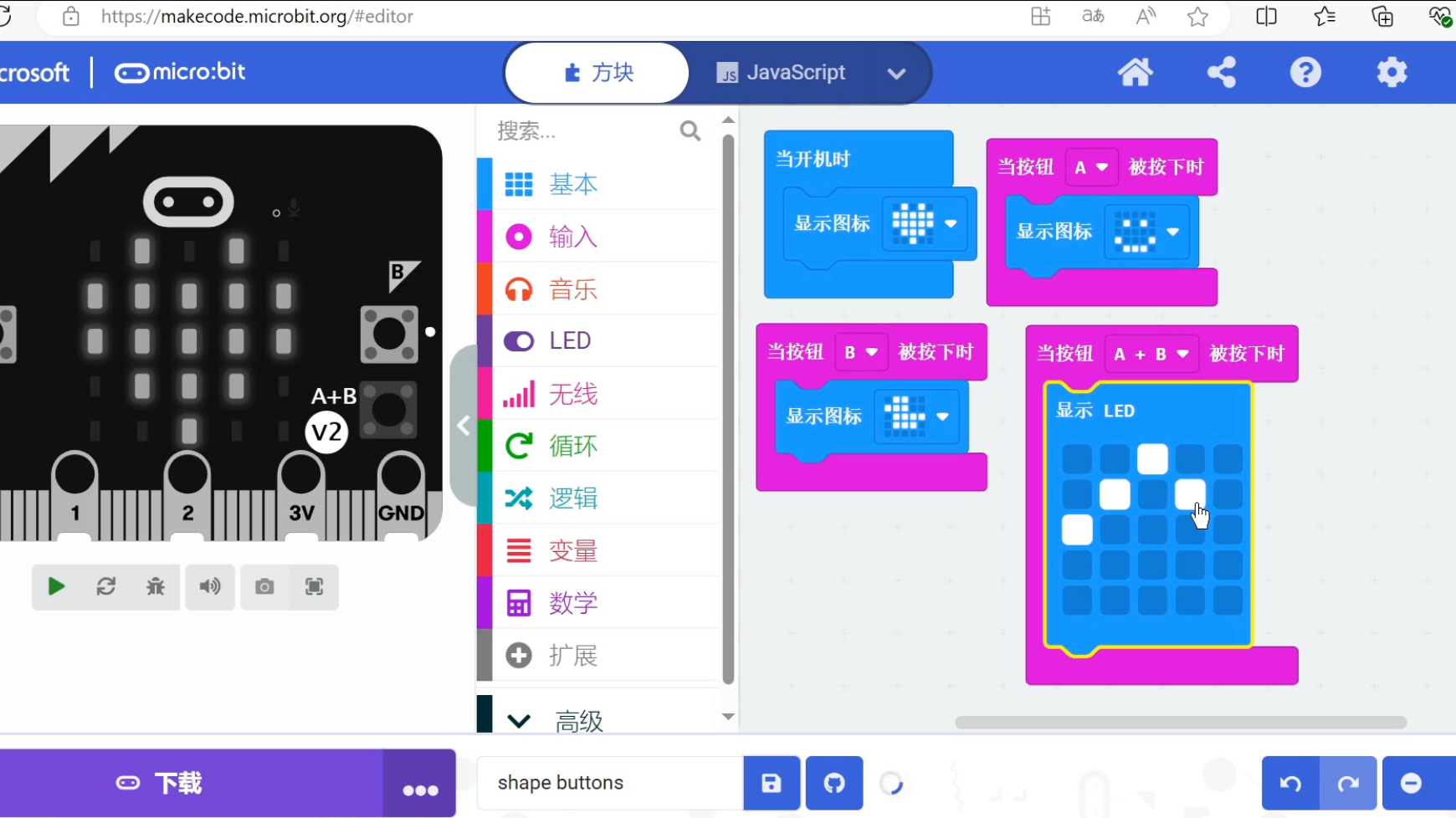The image size is (1456, 818).
Task: Click the search magnifier icon in toolbox
Action: coord(690,130)
